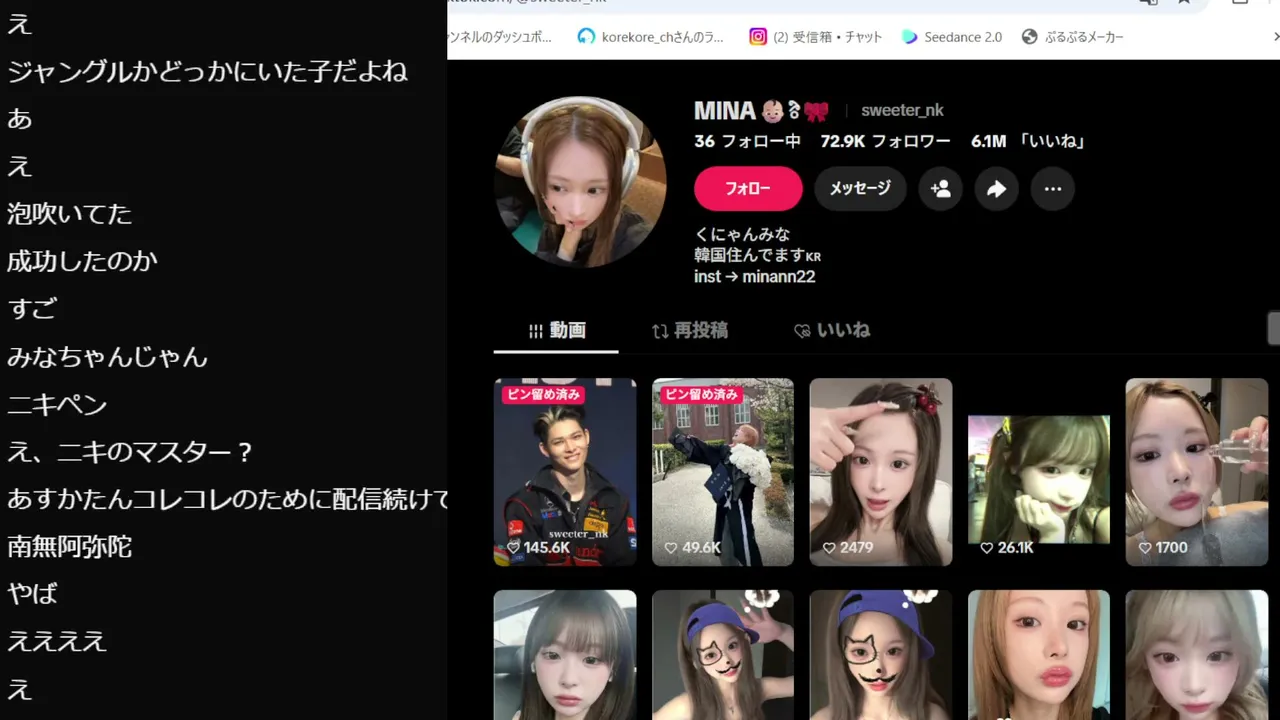
Task: Click chat comment すご
Action: [32, 309]
